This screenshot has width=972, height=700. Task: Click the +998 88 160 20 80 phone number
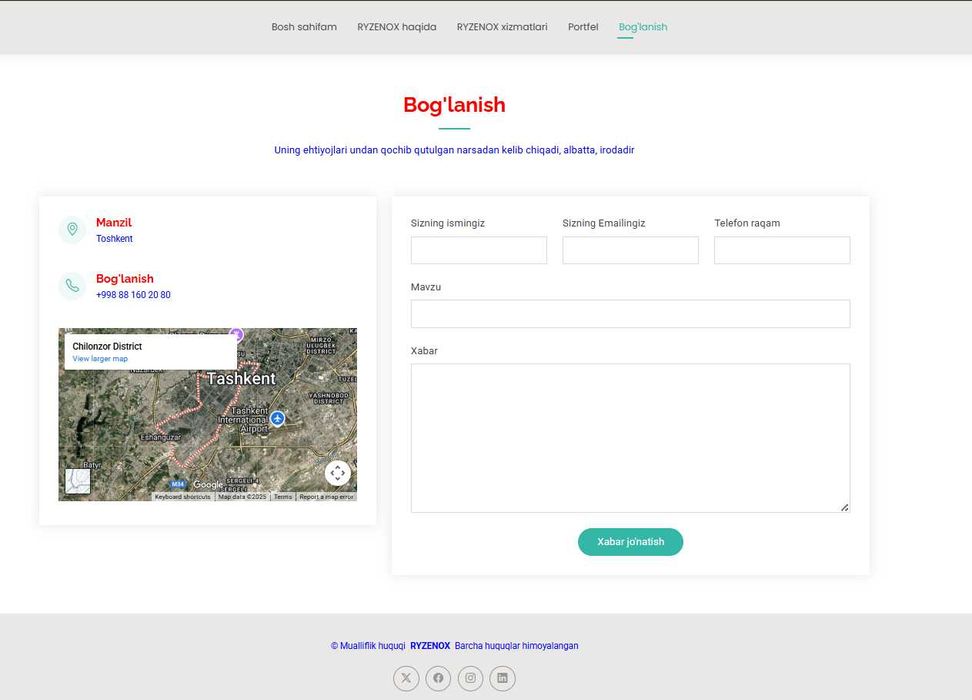(133, 295)
